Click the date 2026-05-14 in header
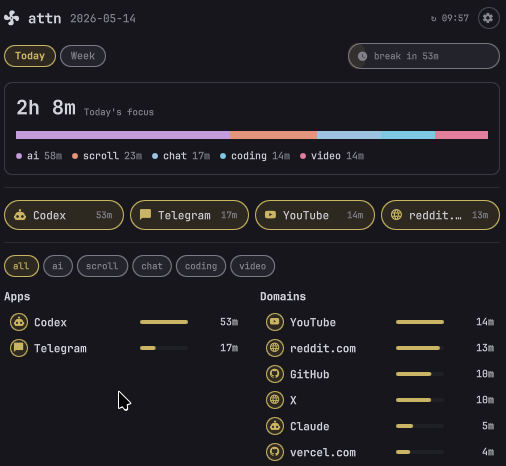The height and width of the screenshot is (466, 506). pos(103,18)
